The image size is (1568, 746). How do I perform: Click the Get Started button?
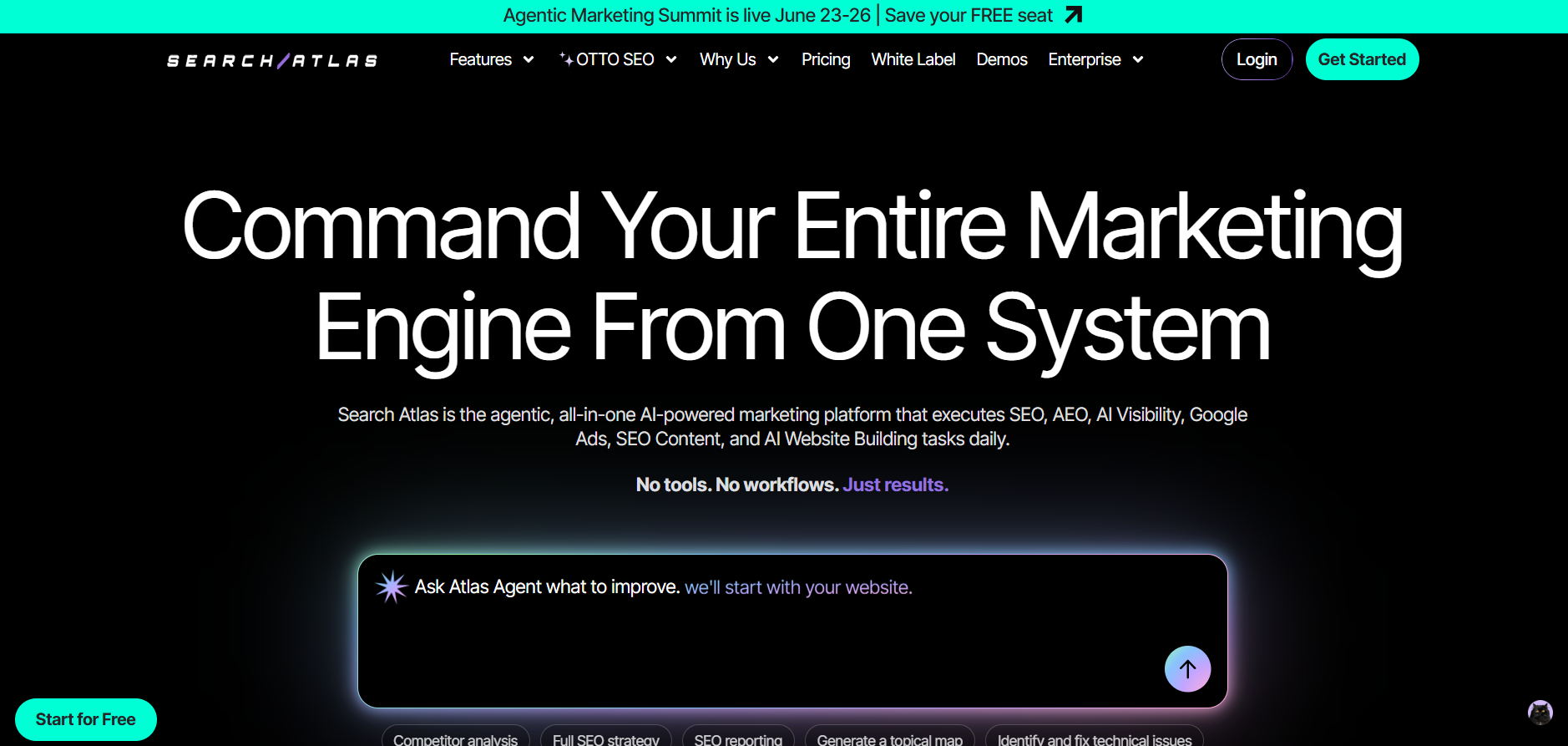1362,59
